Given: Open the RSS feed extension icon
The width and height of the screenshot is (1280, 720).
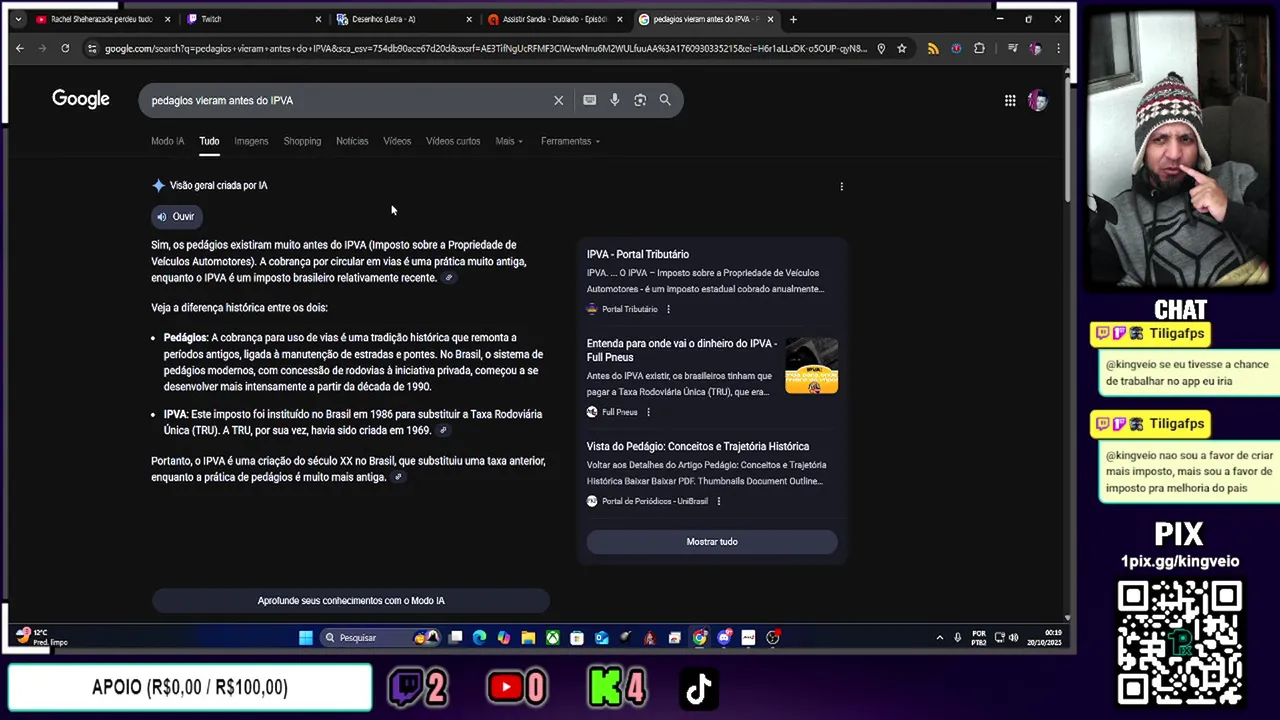Looking at the screenshot, I should tap(933, 48).
